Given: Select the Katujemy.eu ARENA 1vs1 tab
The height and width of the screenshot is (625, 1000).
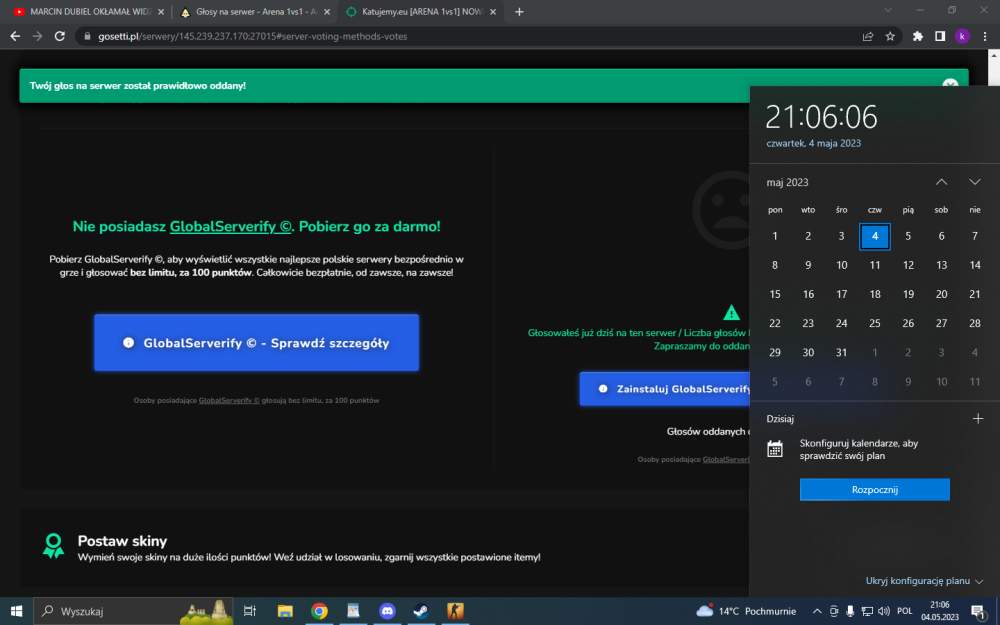Looking at the screenshot, I should click(421, 11).
